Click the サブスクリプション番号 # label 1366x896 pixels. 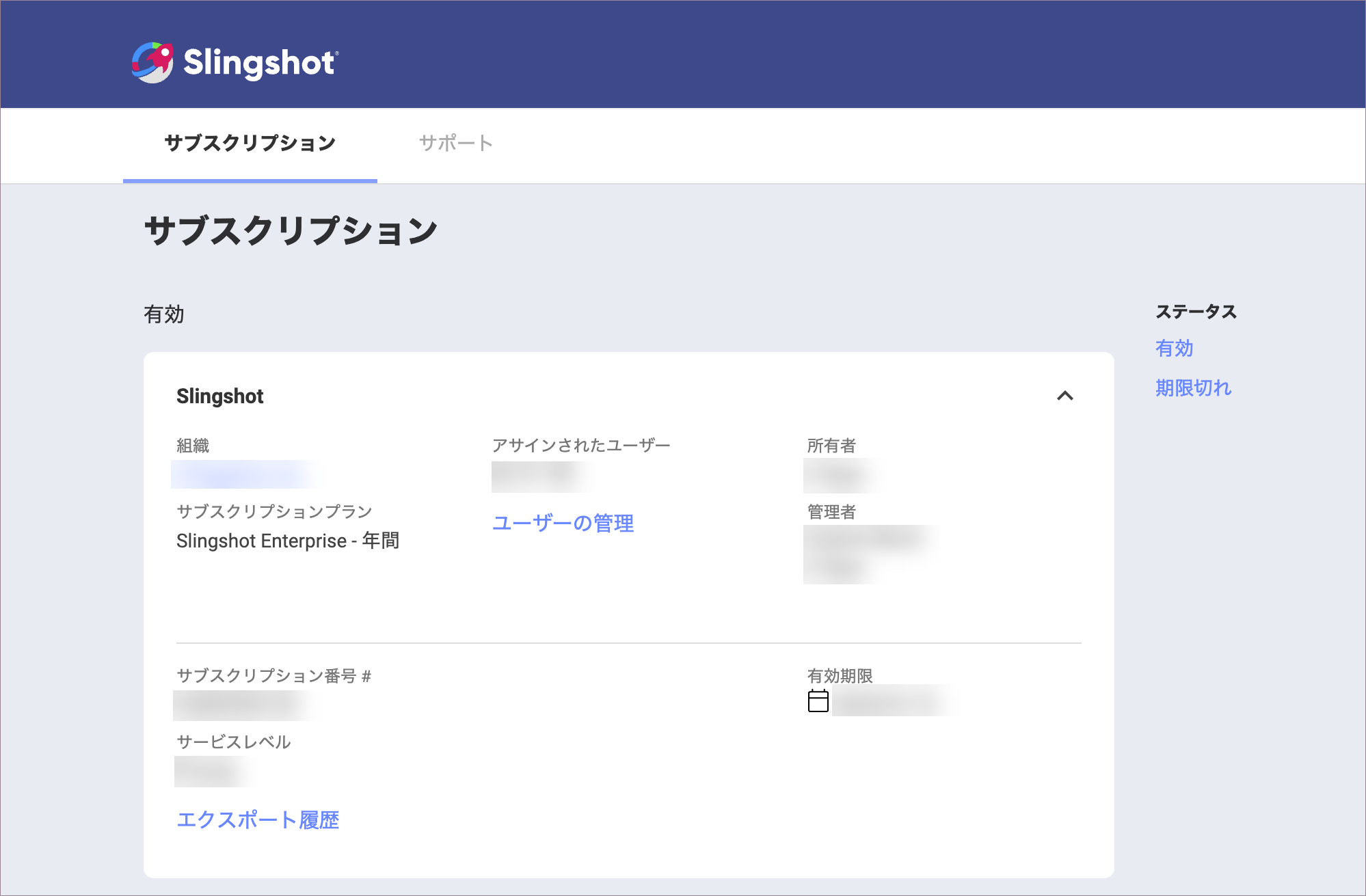(273, 676)
